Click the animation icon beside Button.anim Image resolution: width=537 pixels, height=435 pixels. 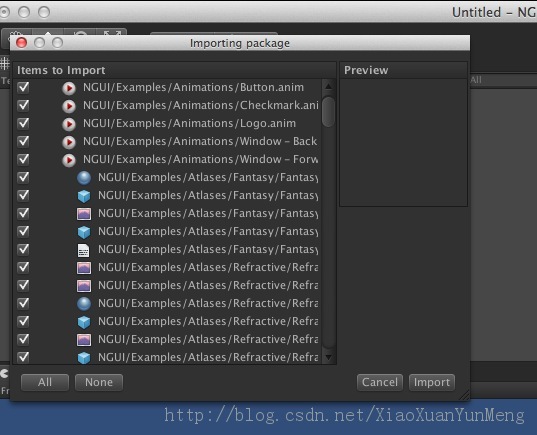(x=69, y=88)
